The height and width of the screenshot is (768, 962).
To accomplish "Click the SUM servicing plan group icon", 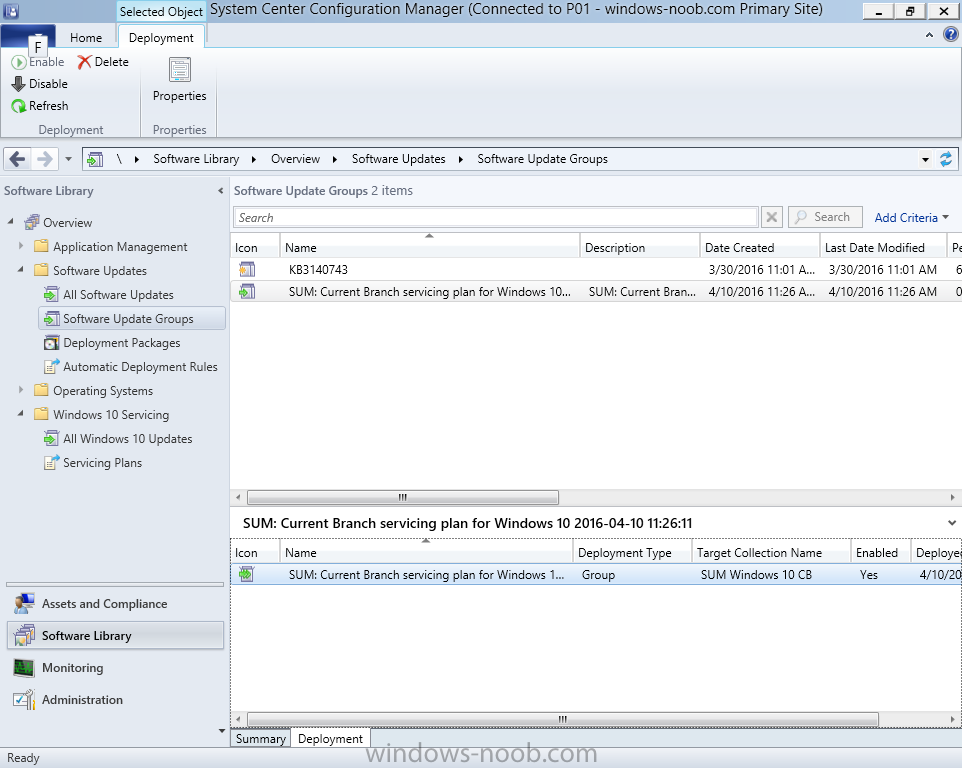I will tap(247, 292).
